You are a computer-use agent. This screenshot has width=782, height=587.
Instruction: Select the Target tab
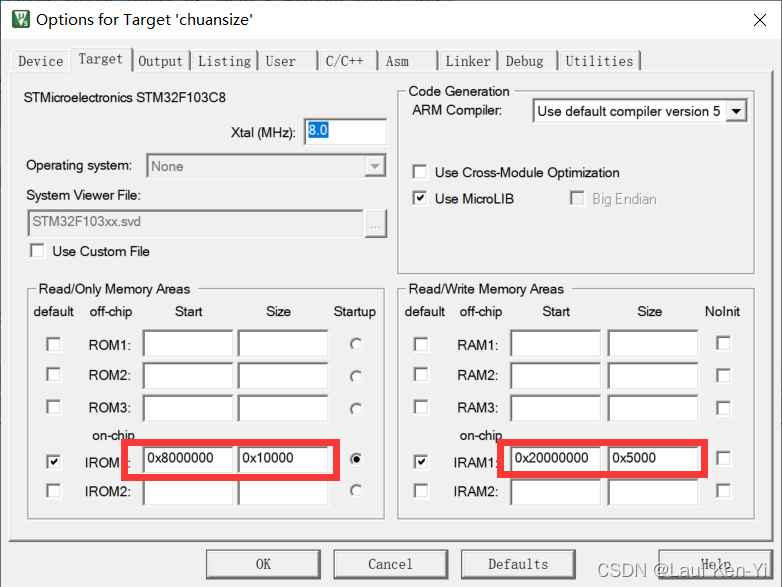pyautogui.click(x=101, y=59)
